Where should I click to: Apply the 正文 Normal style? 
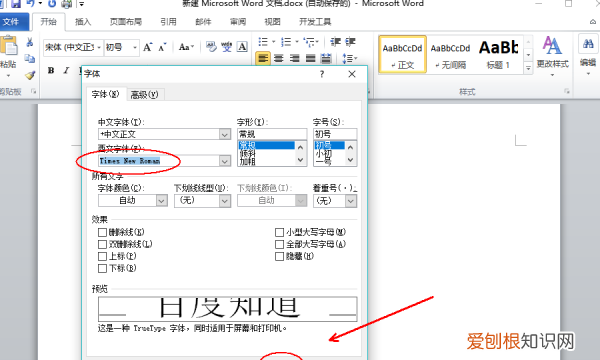click(x=402, y=54)
